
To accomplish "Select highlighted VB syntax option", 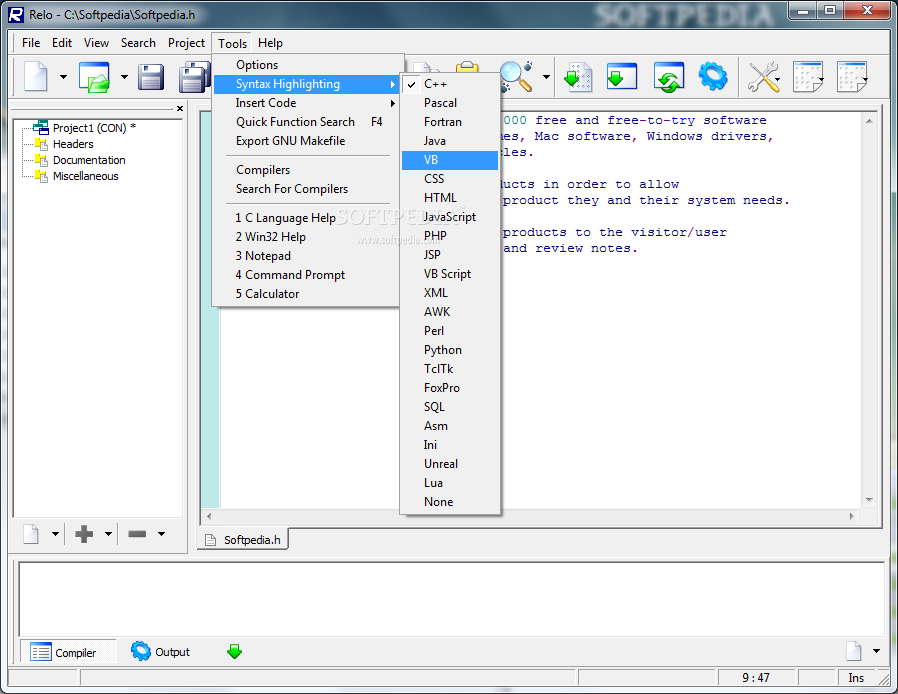I will pos(450,160).
